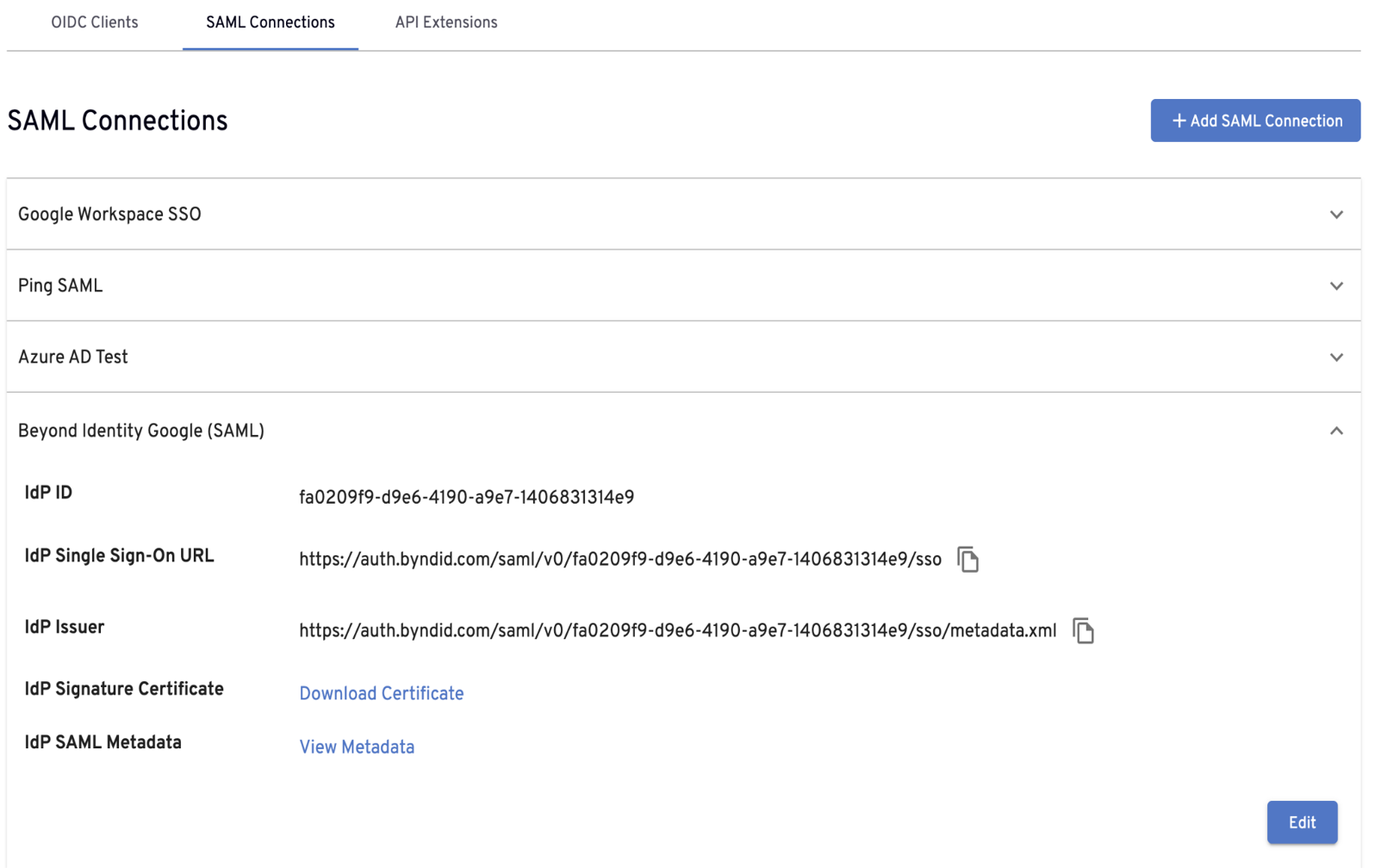Open the Download Certificate link
Screen dimensions: 1375x868
[x=382, y=694]
